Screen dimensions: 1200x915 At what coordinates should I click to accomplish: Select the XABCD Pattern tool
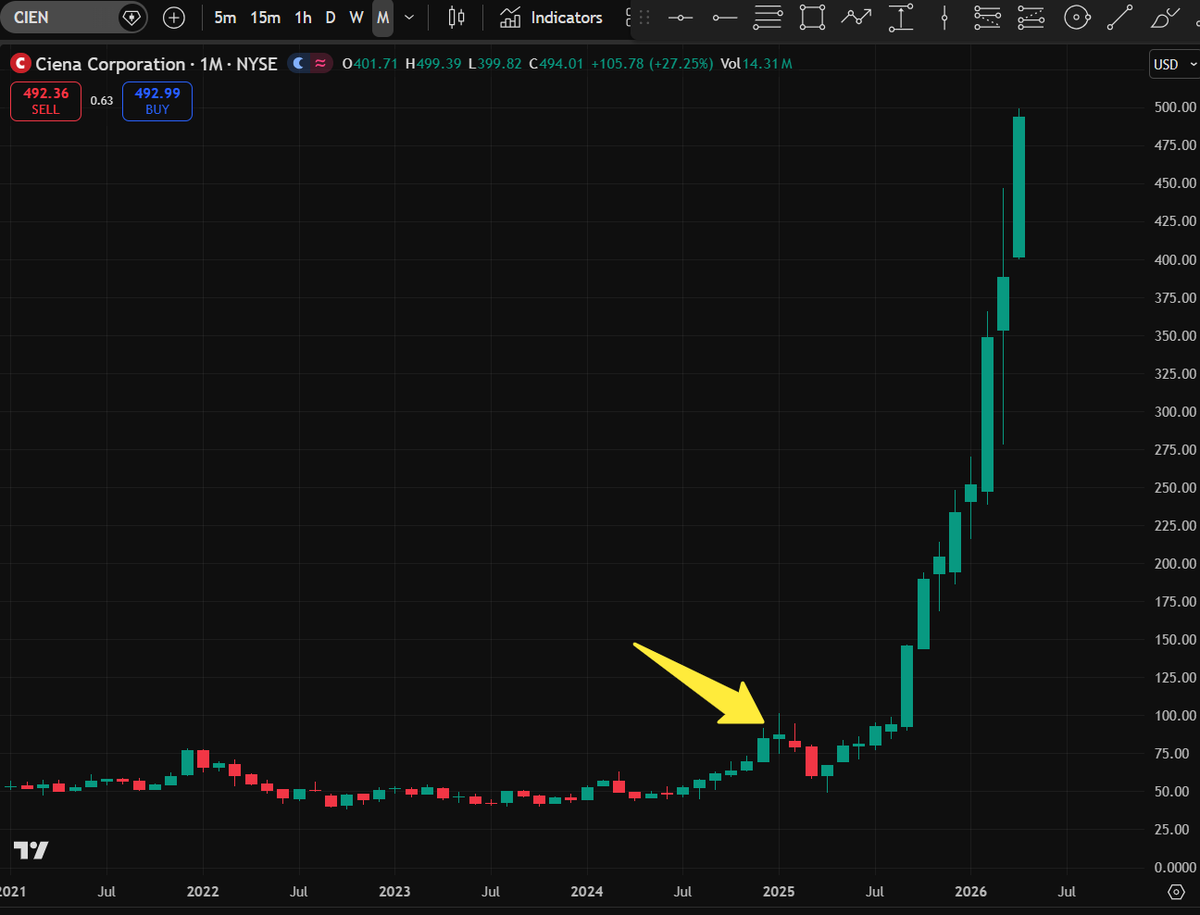click(855, 17)
